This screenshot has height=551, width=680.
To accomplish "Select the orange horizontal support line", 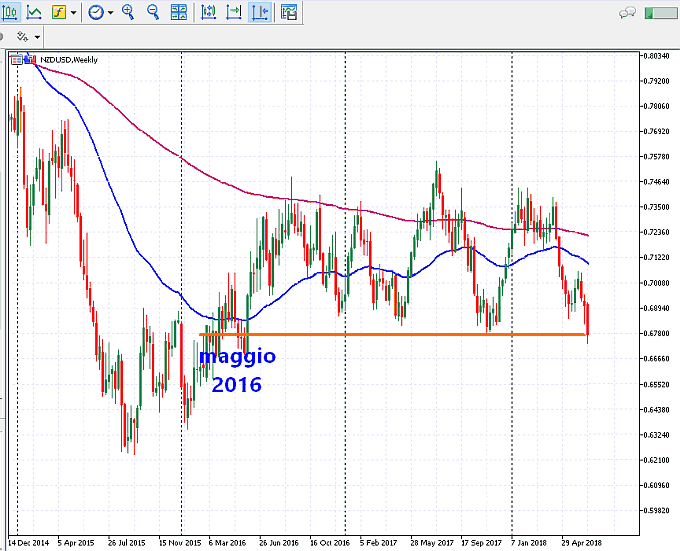I will [400, 334].
